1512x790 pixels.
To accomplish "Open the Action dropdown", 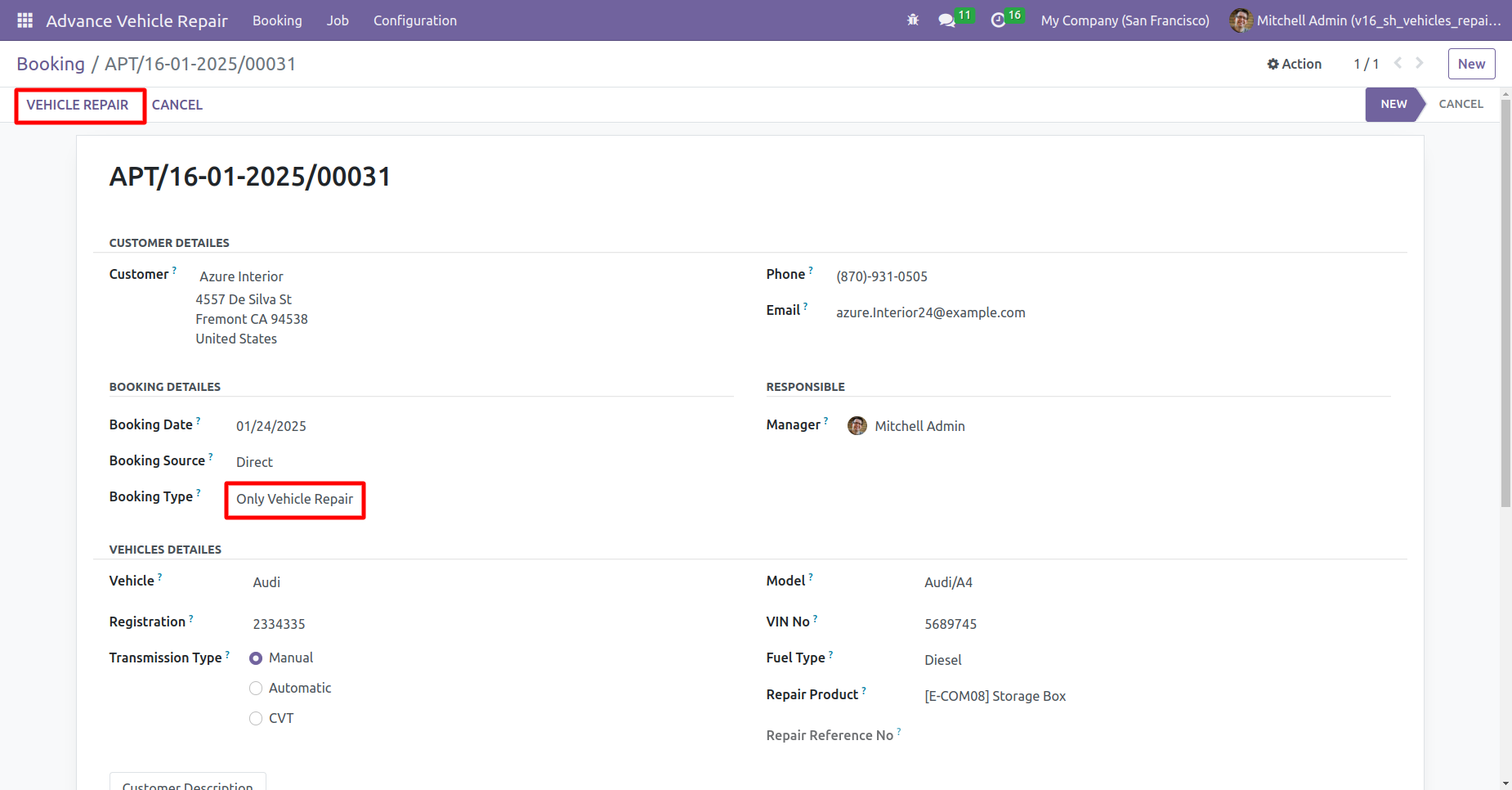I will point(1294,64).
